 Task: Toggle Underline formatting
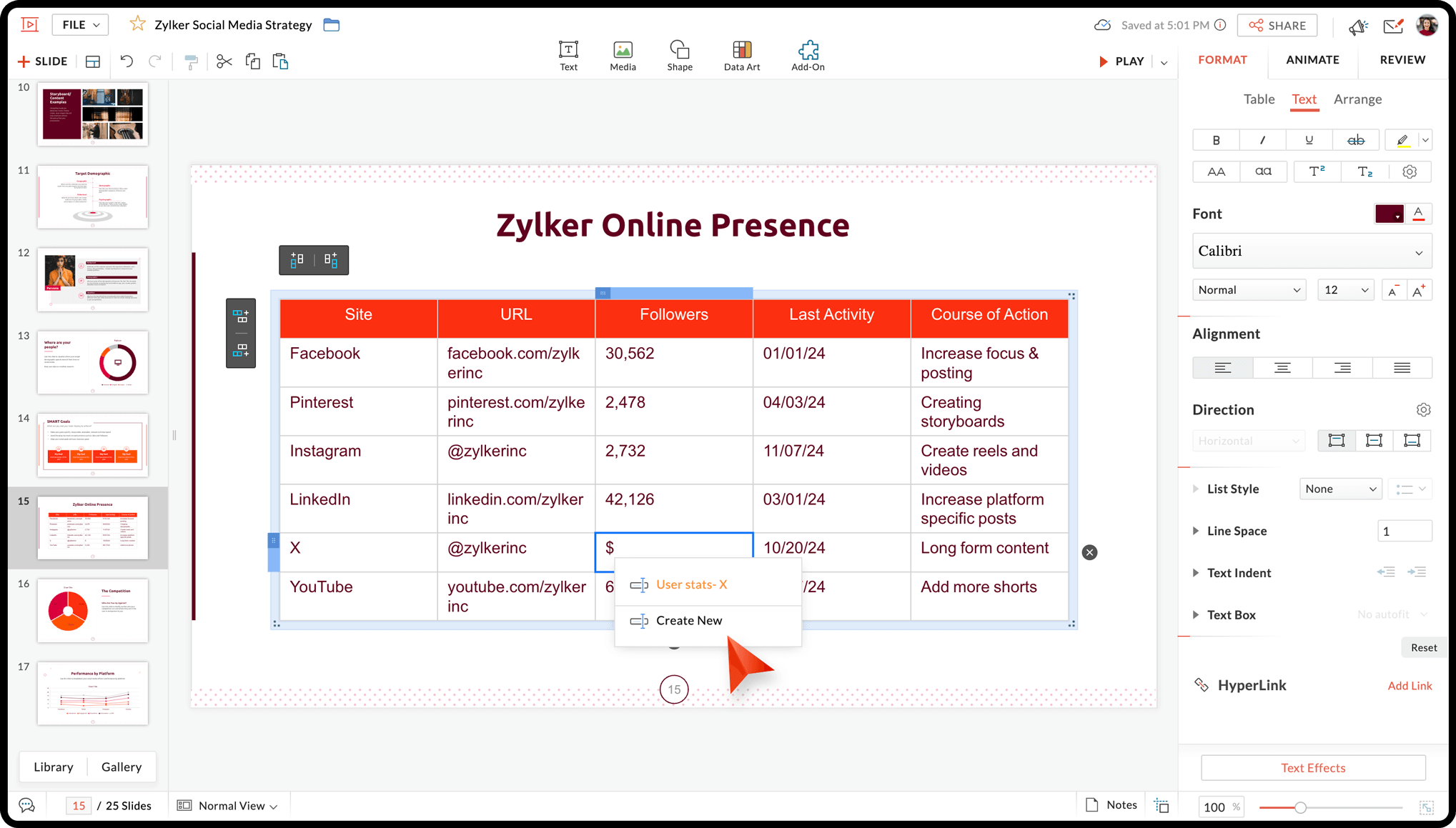point(1309,140)
